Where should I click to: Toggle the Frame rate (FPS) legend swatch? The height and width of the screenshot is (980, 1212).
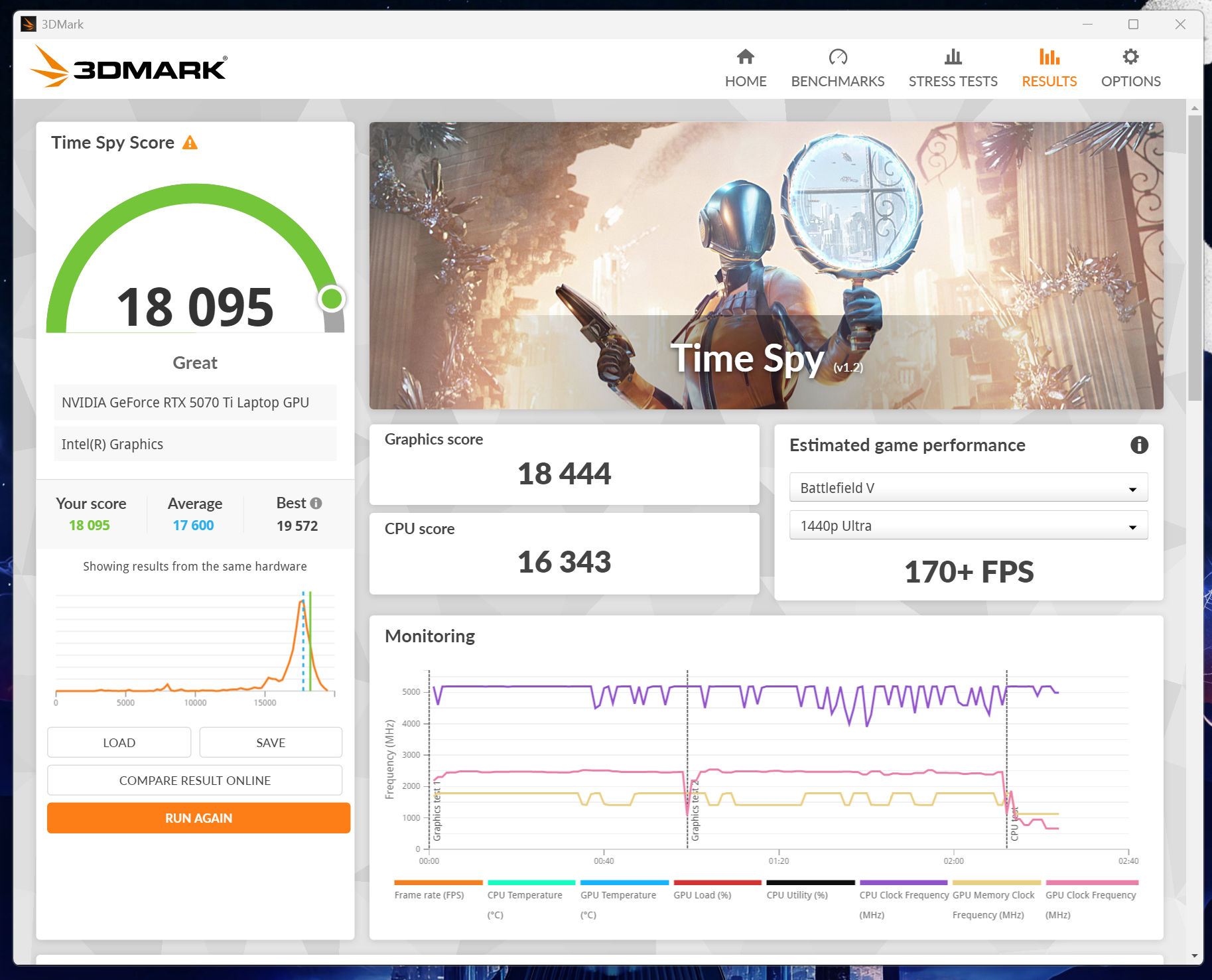click(438, 882)
